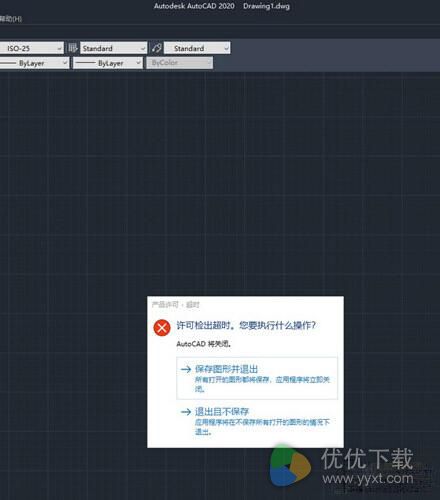
Task: Click the arrow beside 保存图形并退出
Action: point(186,369)
